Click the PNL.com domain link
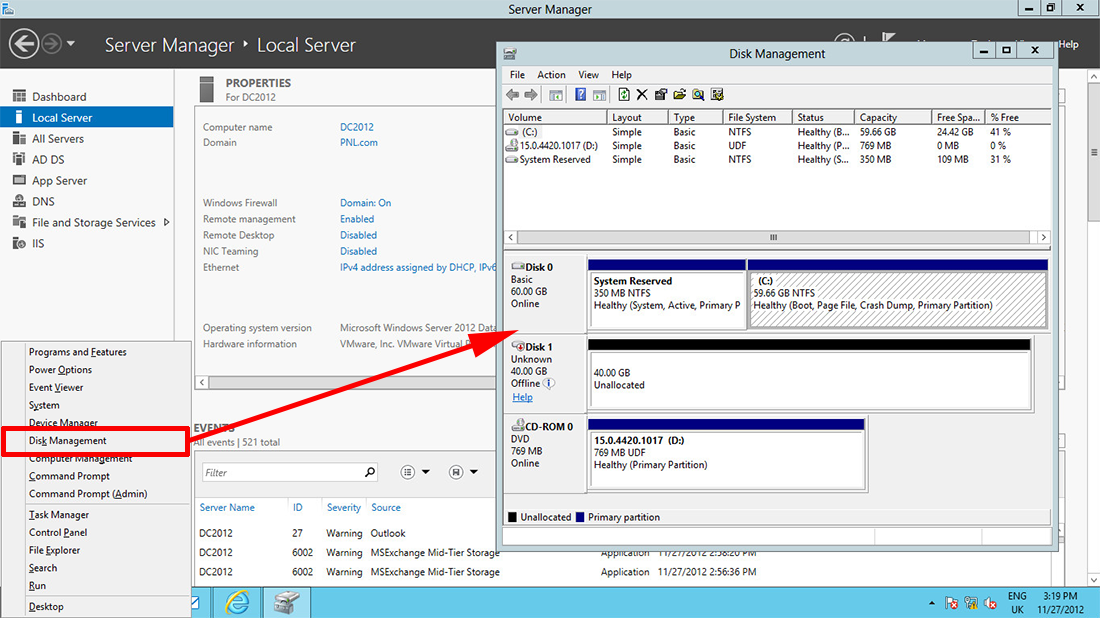1100x618 pixels. coord(358,142)
